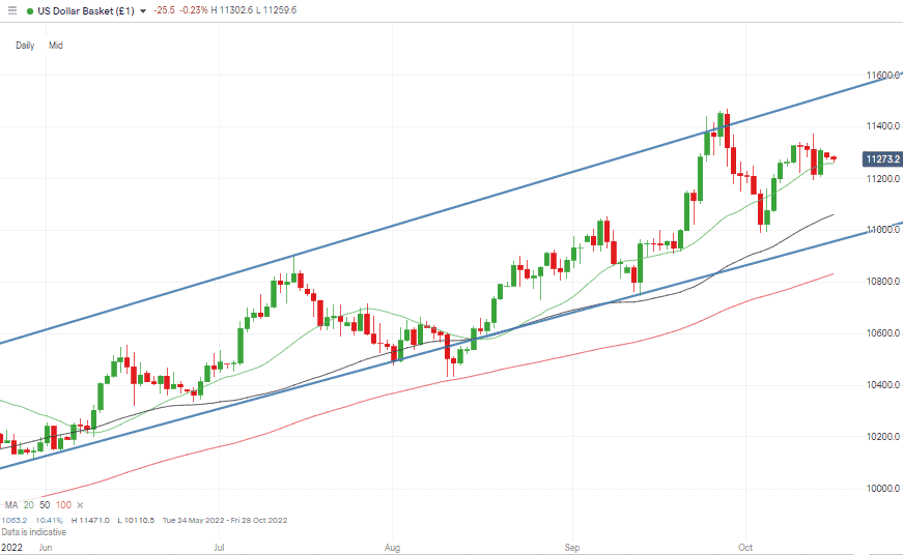Click the 11200.0 price axis label

click(x=883, y=179)
